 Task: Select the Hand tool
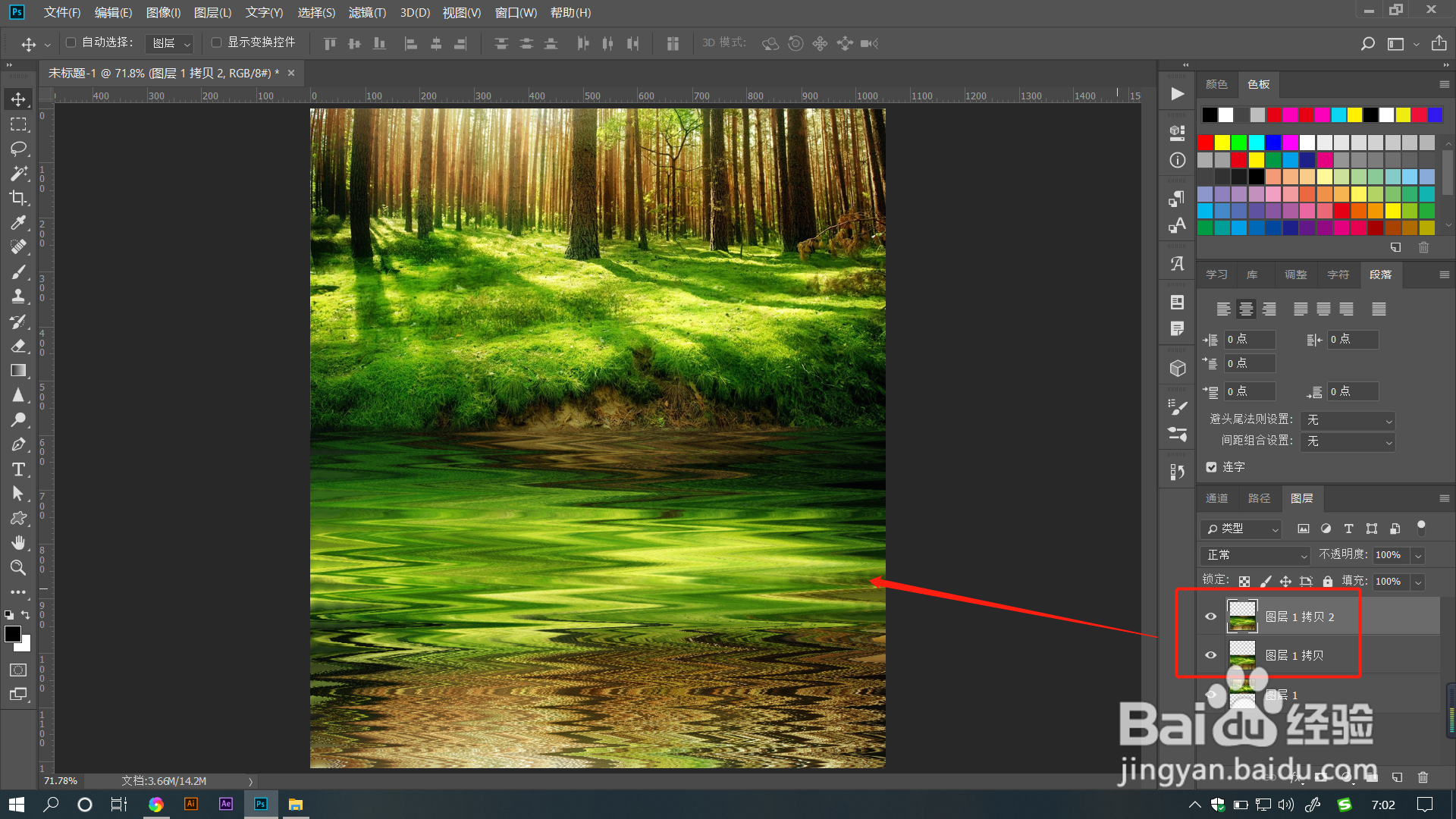pos(18,543)
